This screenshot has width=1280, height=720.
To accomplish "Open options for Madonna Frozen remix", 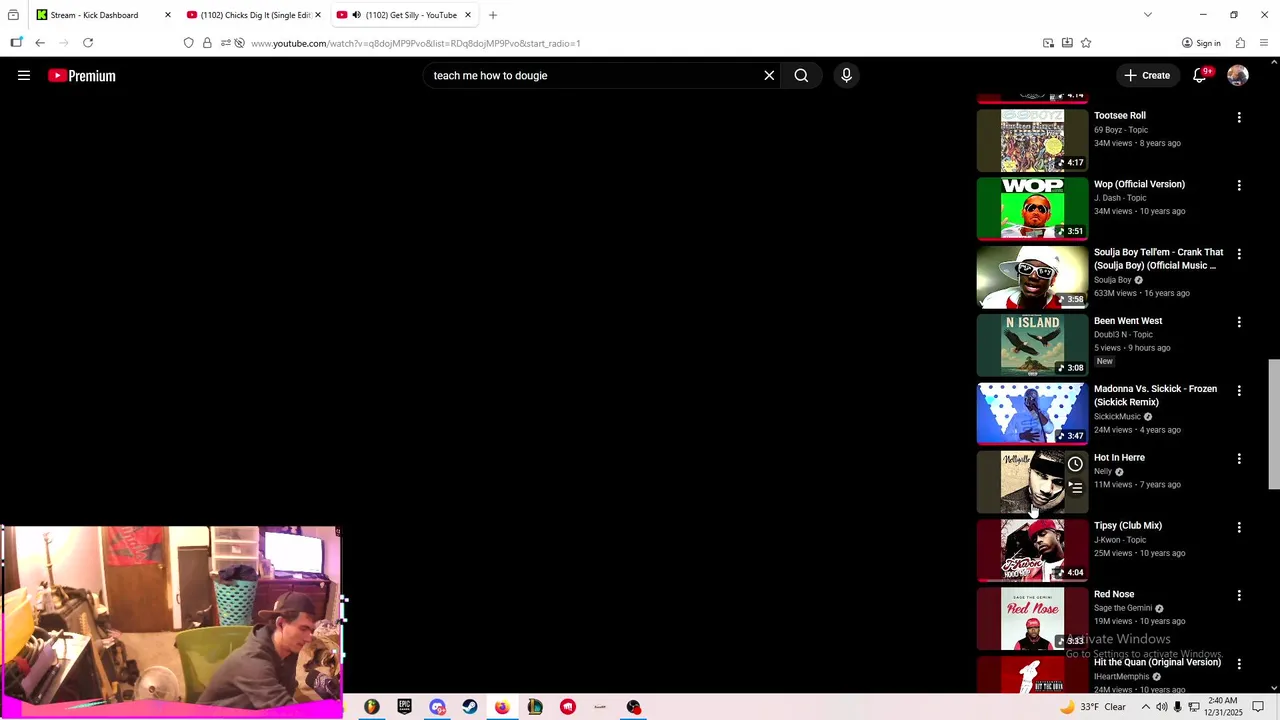I will pyautogui.click(x=1239, y=391).
